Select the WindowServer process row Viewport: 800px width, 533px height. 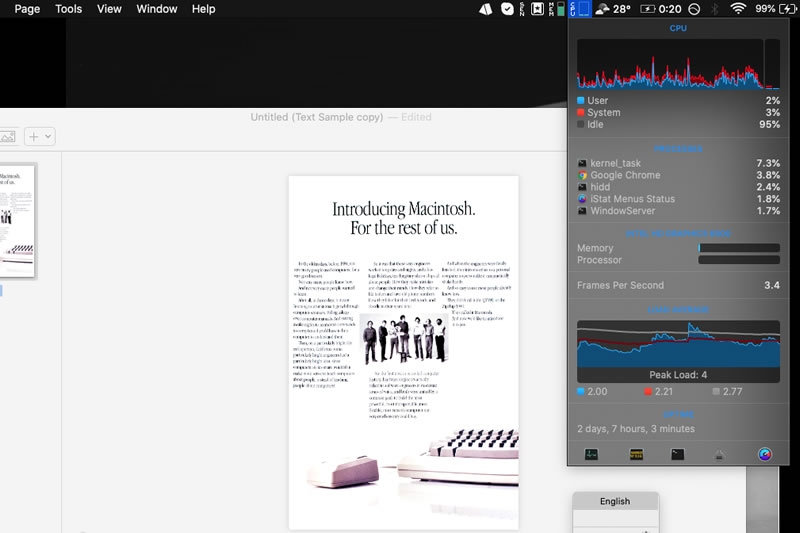pyautogui.click(x=679, y=211)
